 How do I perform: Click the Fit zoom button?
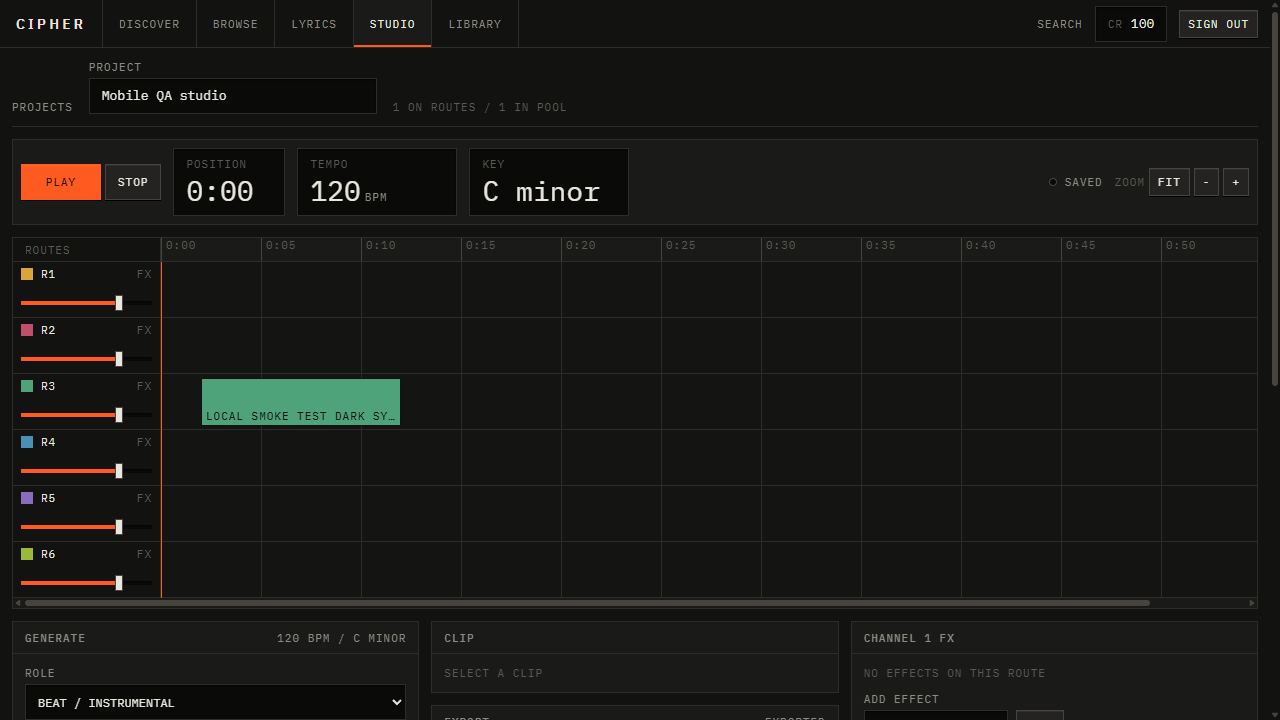(1169, 182)
